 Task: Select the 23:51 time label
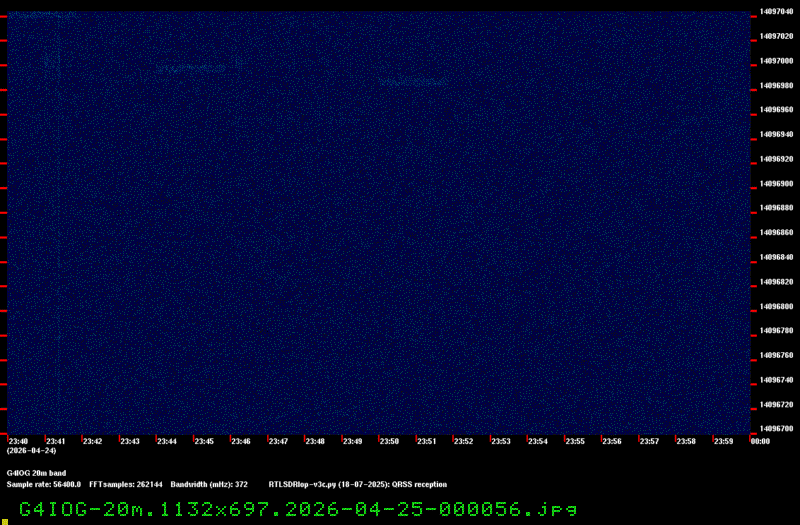[x=427, y=441]
